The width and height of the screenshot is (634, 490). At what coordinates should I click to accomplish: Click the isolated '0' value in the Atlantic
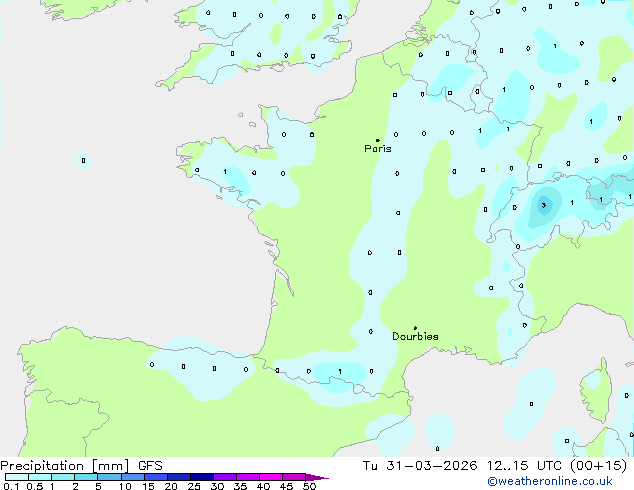(x=83, y=161)
